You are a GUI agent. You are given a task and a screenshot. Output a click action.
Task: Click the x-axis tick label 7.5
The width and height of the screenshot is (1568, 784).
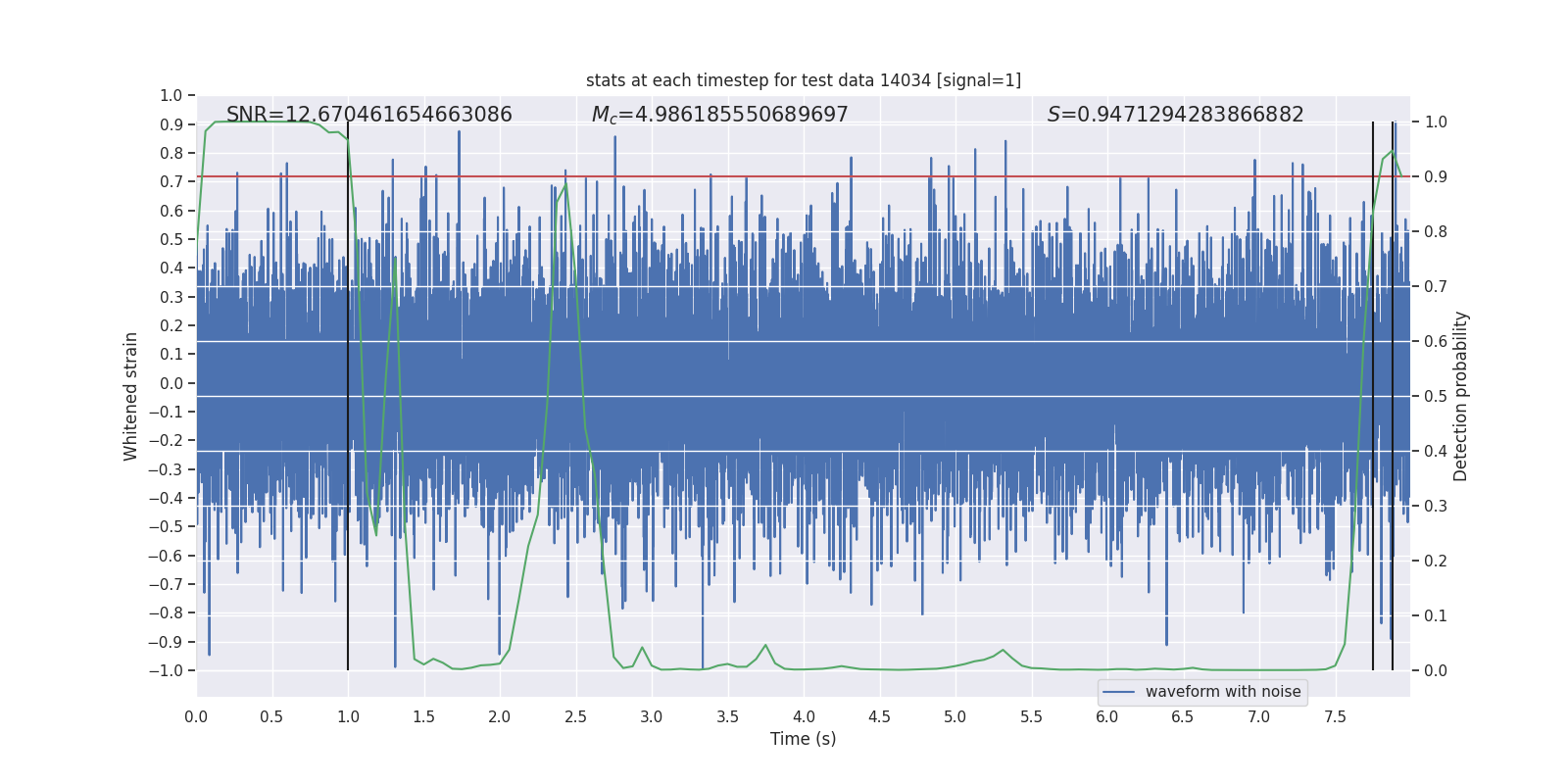tap(1335, 716)
